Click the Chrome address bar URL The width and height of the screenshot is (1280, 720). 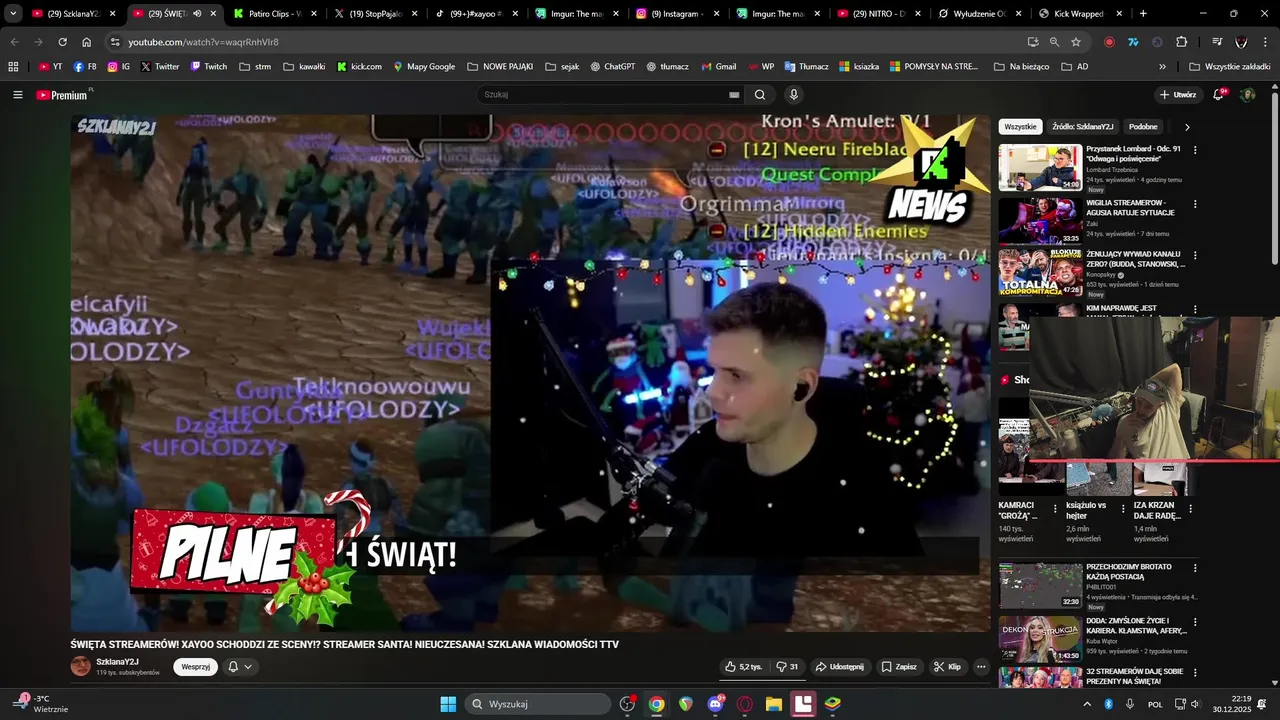(204, 42)
